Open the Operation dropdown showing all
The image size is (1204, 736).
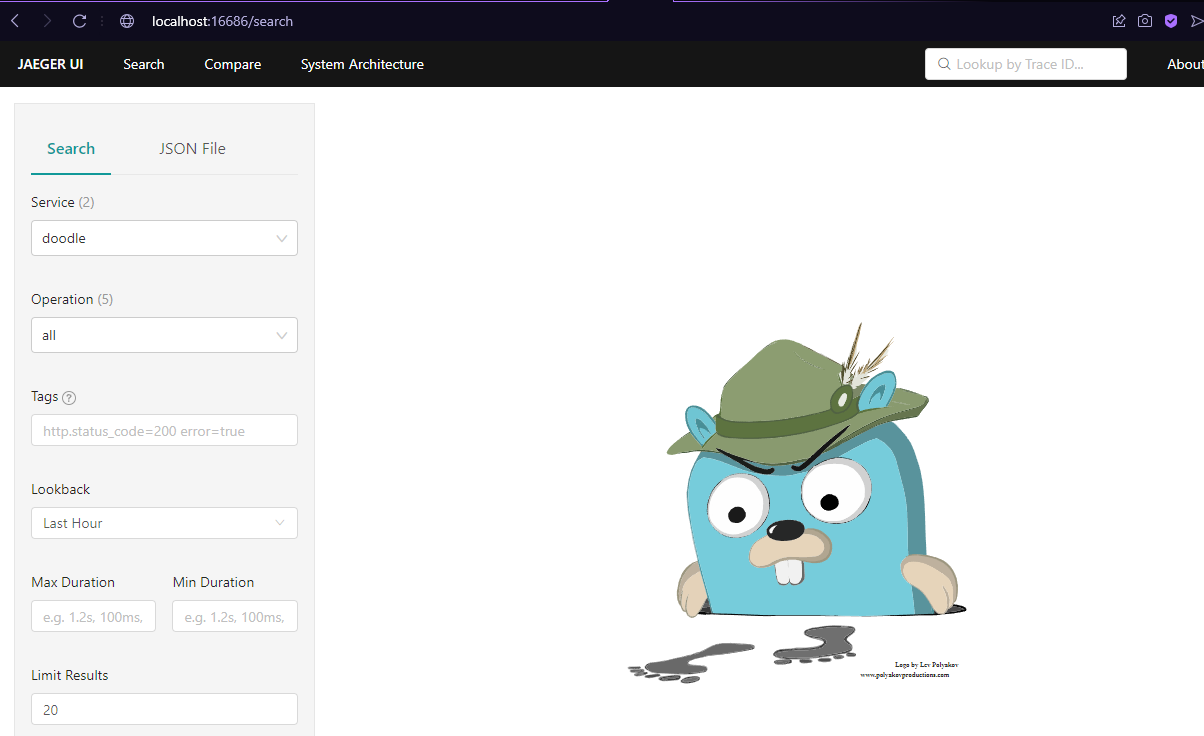coord(164,335)
